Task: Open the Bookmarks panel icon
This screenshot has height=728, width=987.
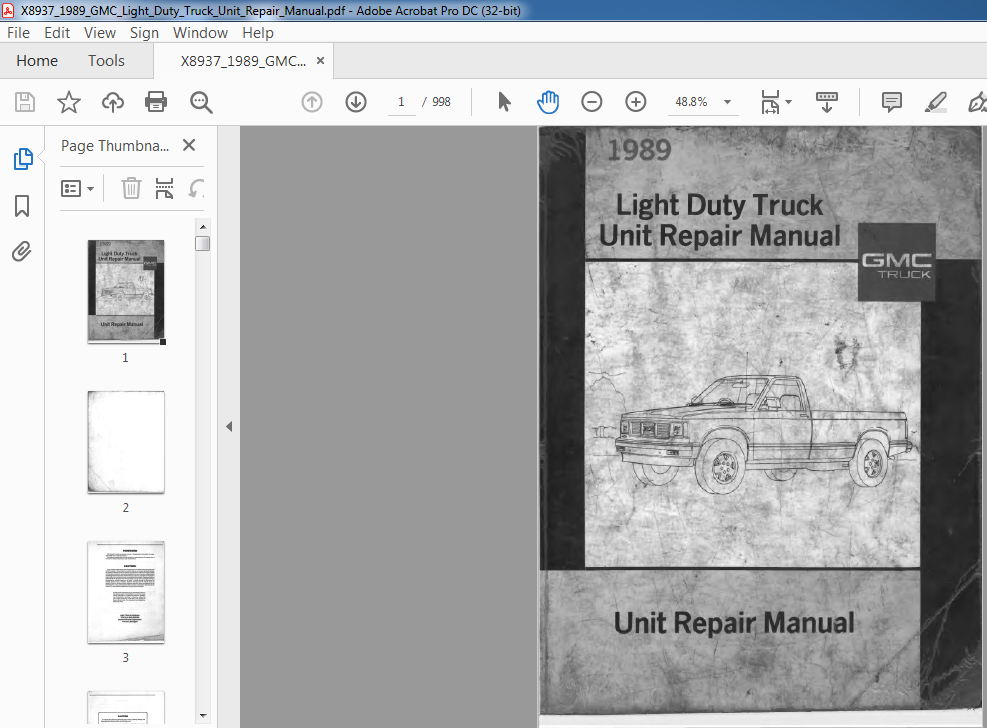Action: tap(22, 205)
